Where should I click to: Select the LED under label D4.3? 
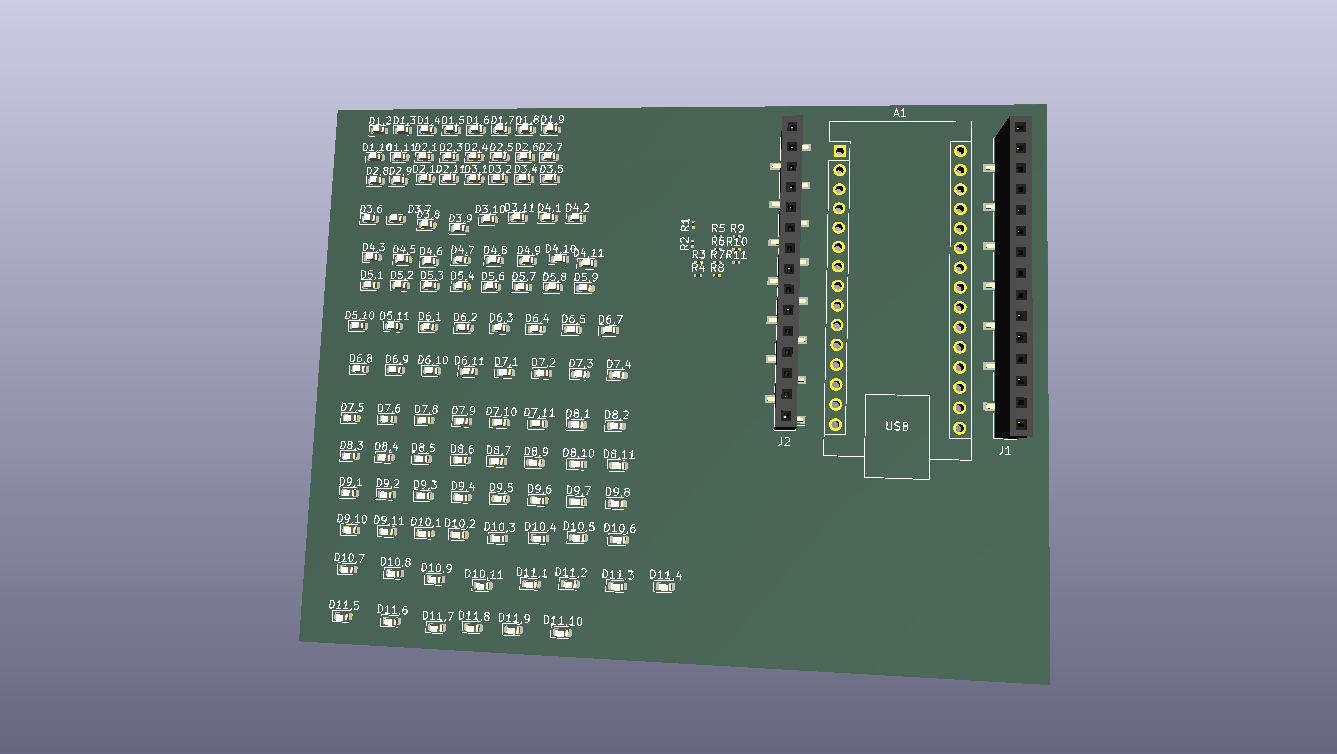tap(372, 259)
